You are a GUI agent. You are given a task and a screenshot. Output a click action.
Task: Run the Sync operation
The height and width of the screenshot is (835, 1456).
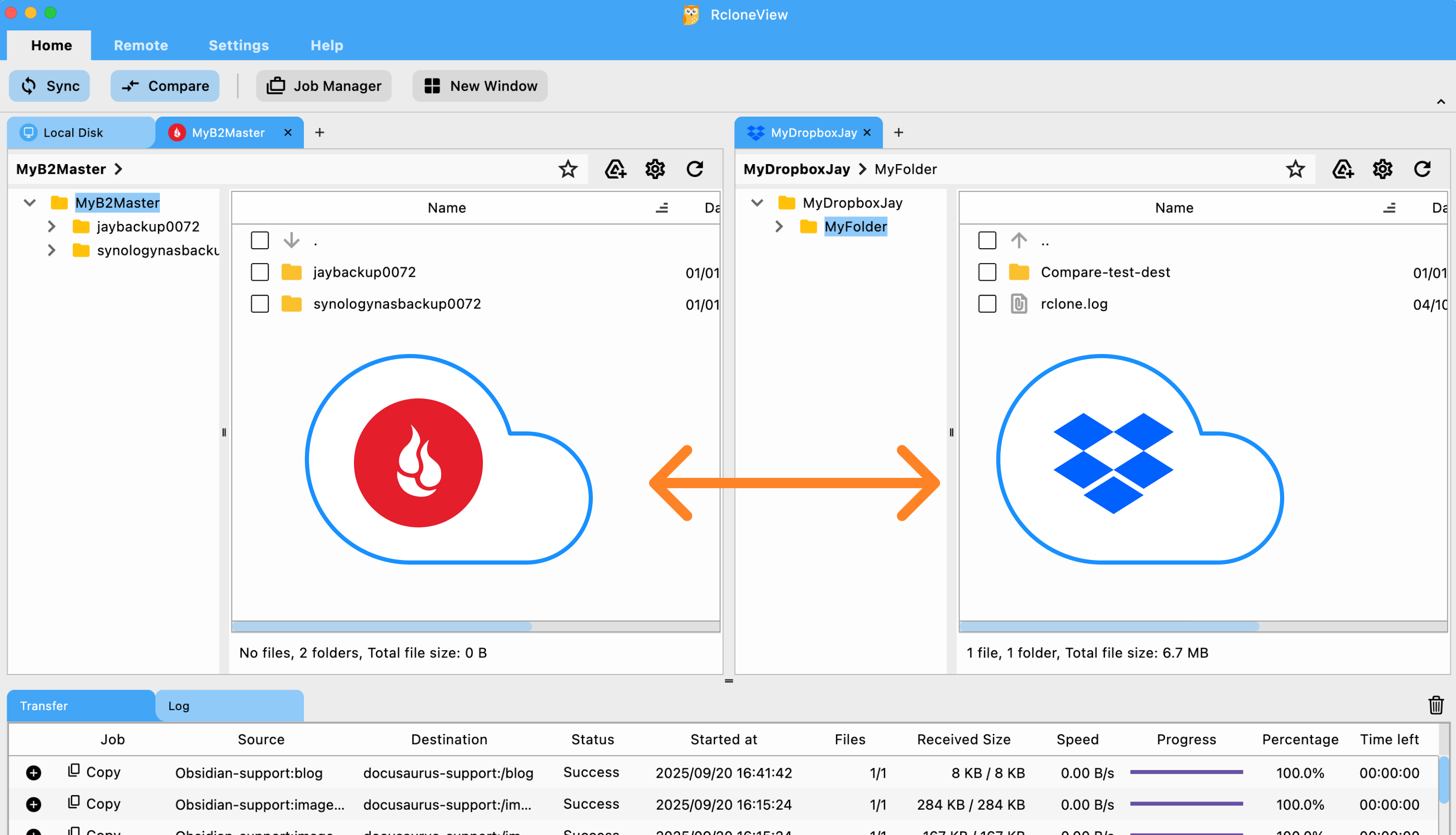pos(48,86)
